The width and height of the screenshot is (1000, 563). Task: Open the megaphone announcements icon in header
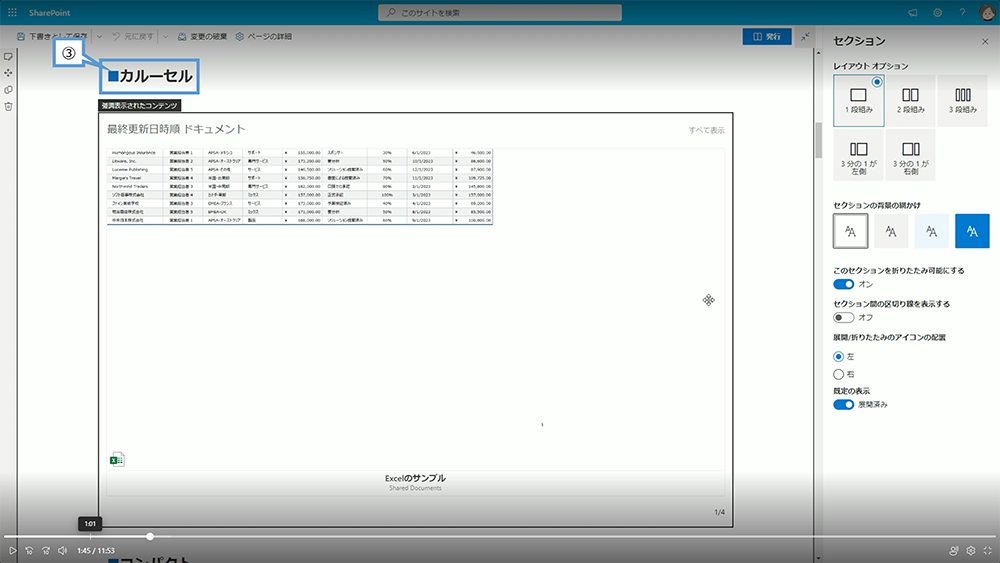[x=913, y=12]
